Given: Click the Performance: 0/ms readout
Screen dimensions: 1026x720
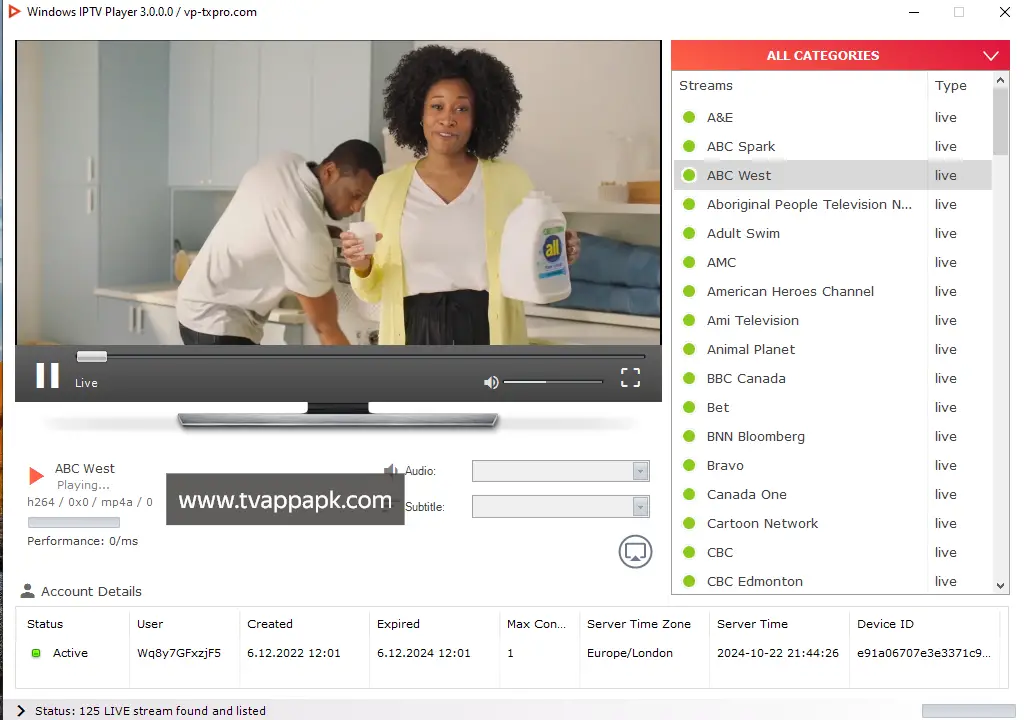Looking at the screenshot, I should point(82,541).
